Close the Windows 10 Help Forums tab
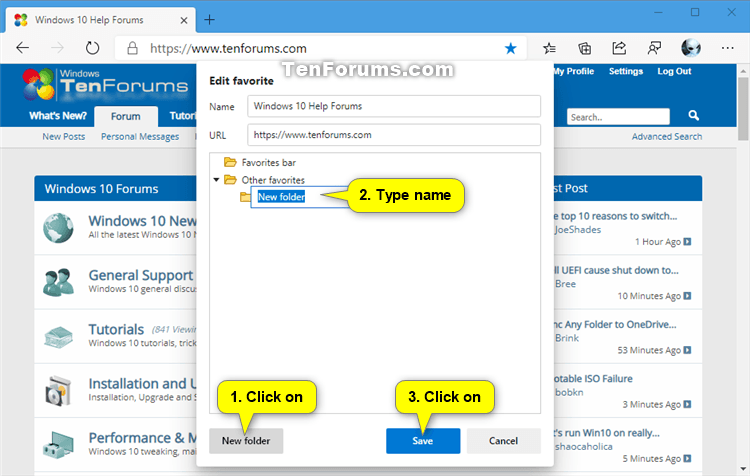750x476 pixels. 184,20
